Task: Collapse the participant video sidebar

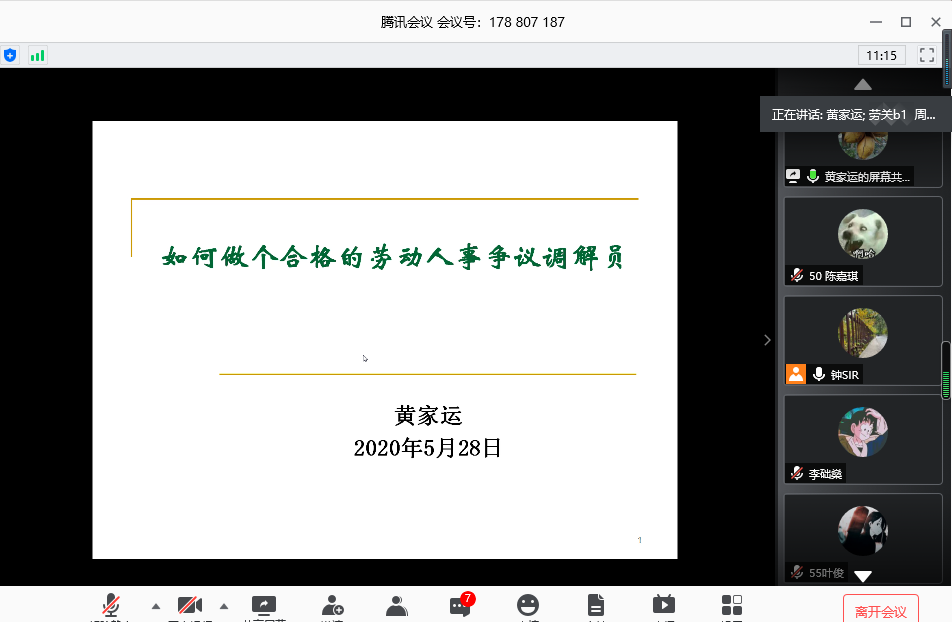Action: click(767, 340)
